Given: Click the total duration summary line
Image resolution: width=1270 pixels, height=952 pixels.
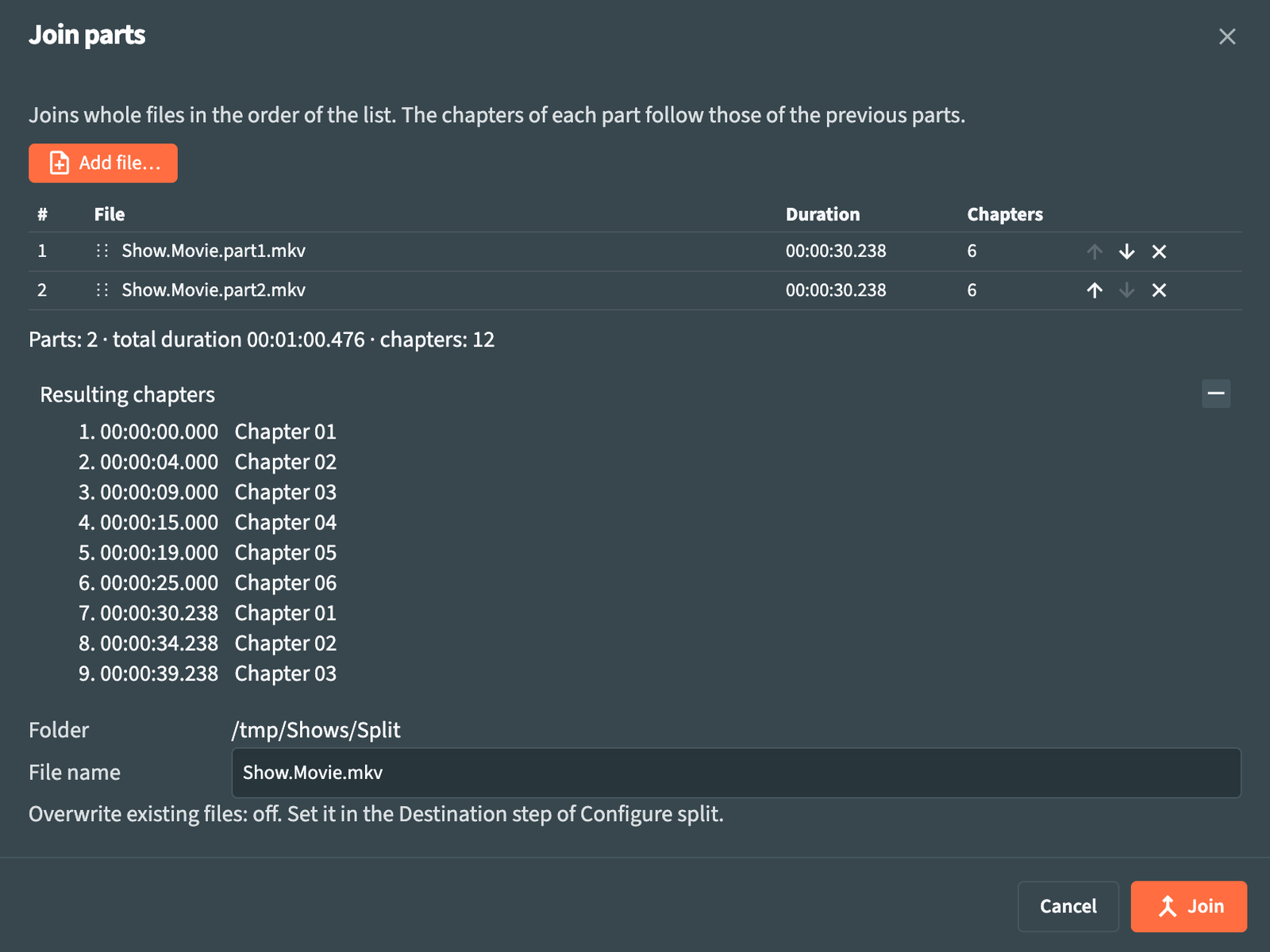Looking at the screenshot, I should pos(262,340).
